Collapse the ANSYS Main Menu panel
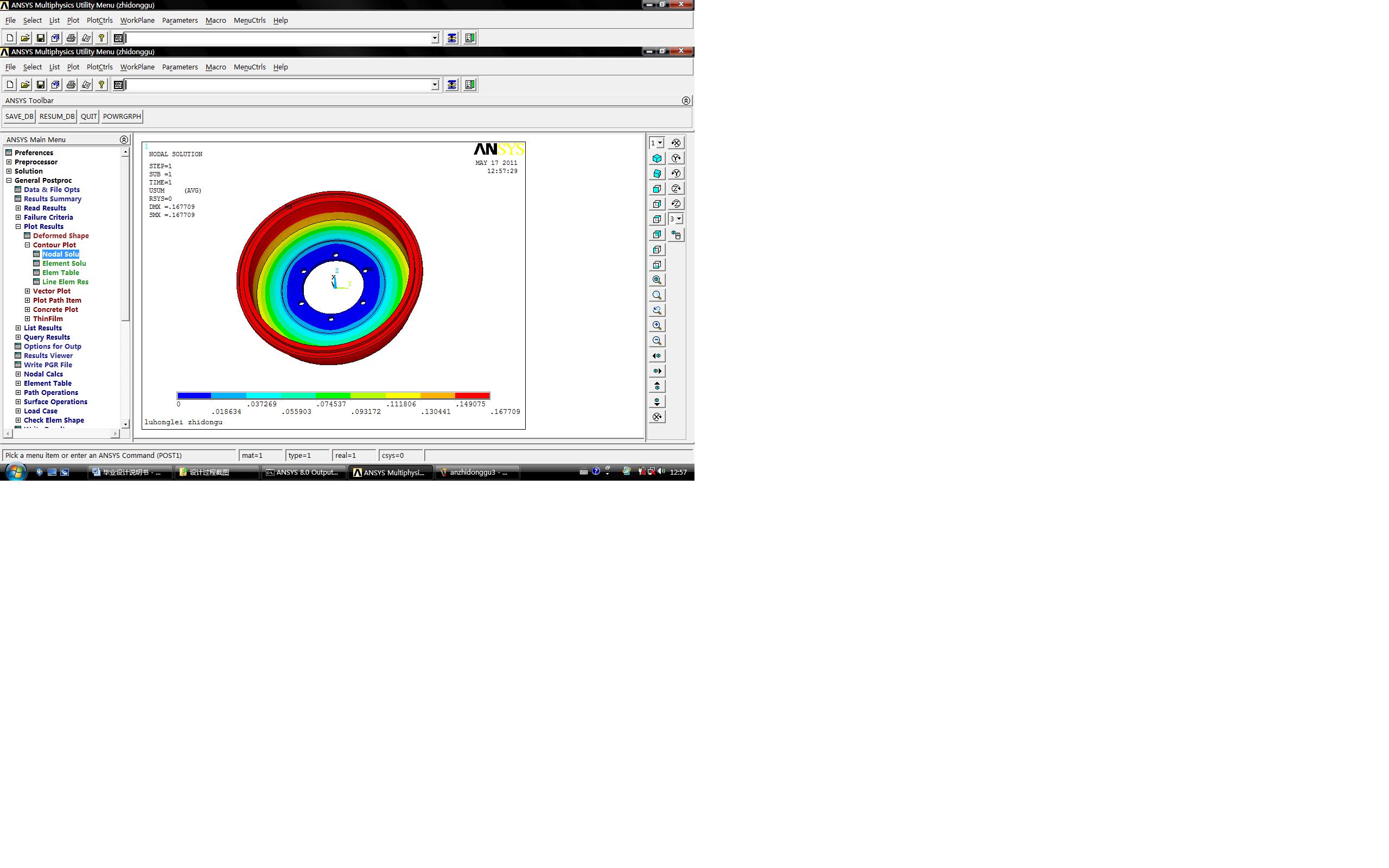The height and width of the screenshot is (868, 1389). tap(124, 140)
